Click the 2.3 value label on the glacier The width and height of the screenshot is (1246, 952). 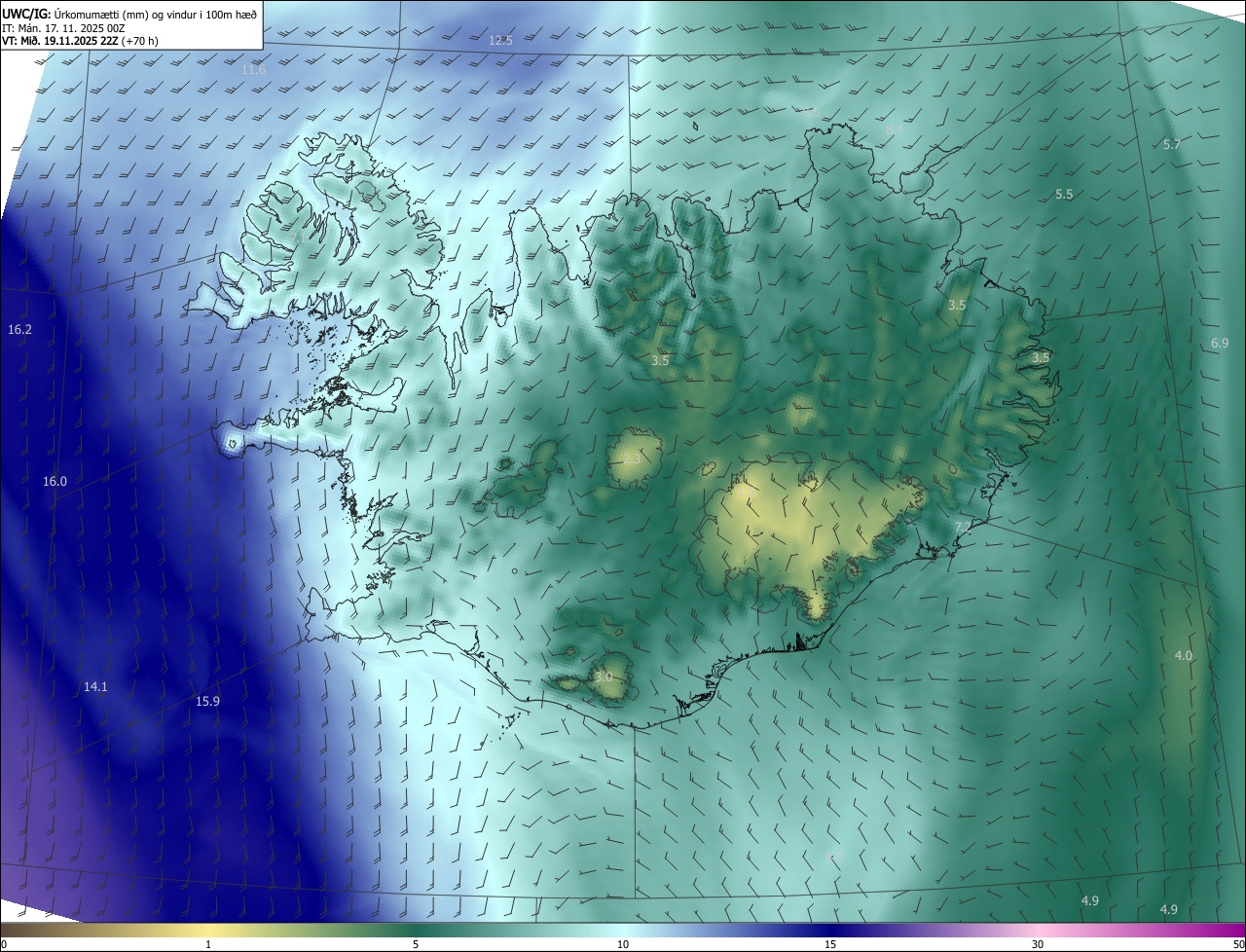pos(632,458)
